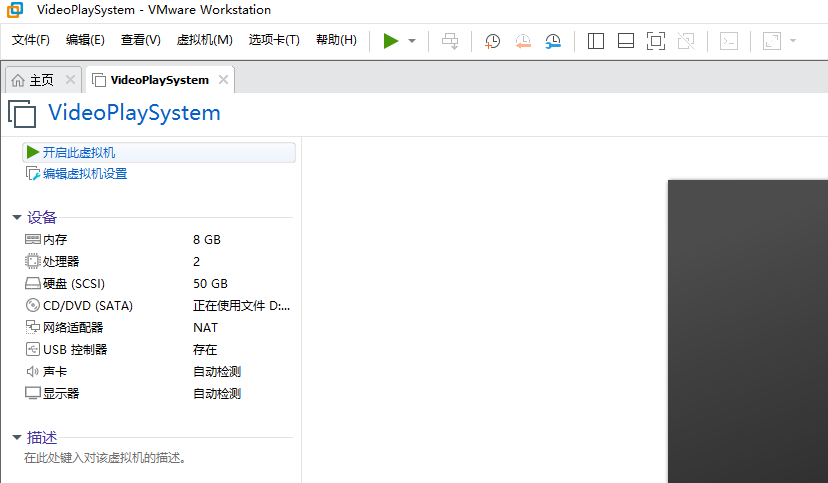Image resolution: width=828 pixels, height=483 pixels.
Task: Click the green play icon beside 开启此虚拟机
Action: pos(33,152)
